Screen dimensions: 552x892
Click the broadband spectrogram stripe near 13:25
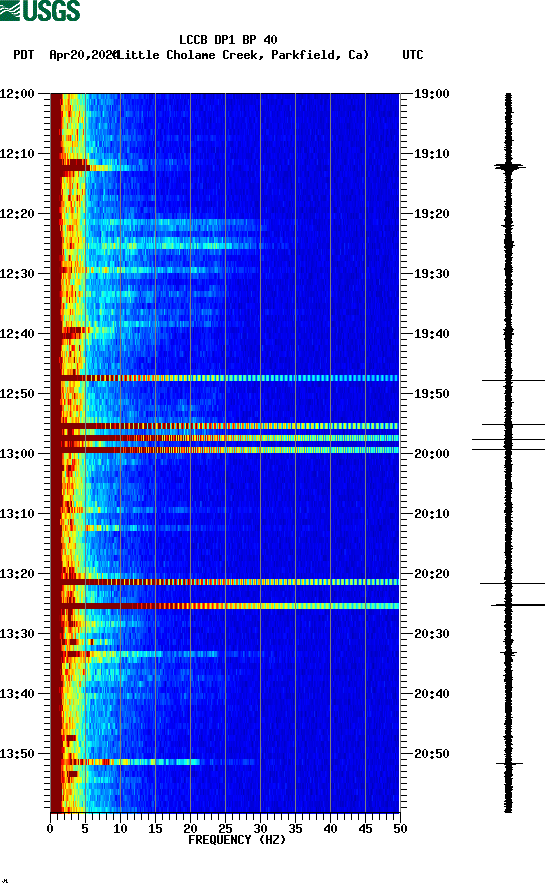(225, 606)
